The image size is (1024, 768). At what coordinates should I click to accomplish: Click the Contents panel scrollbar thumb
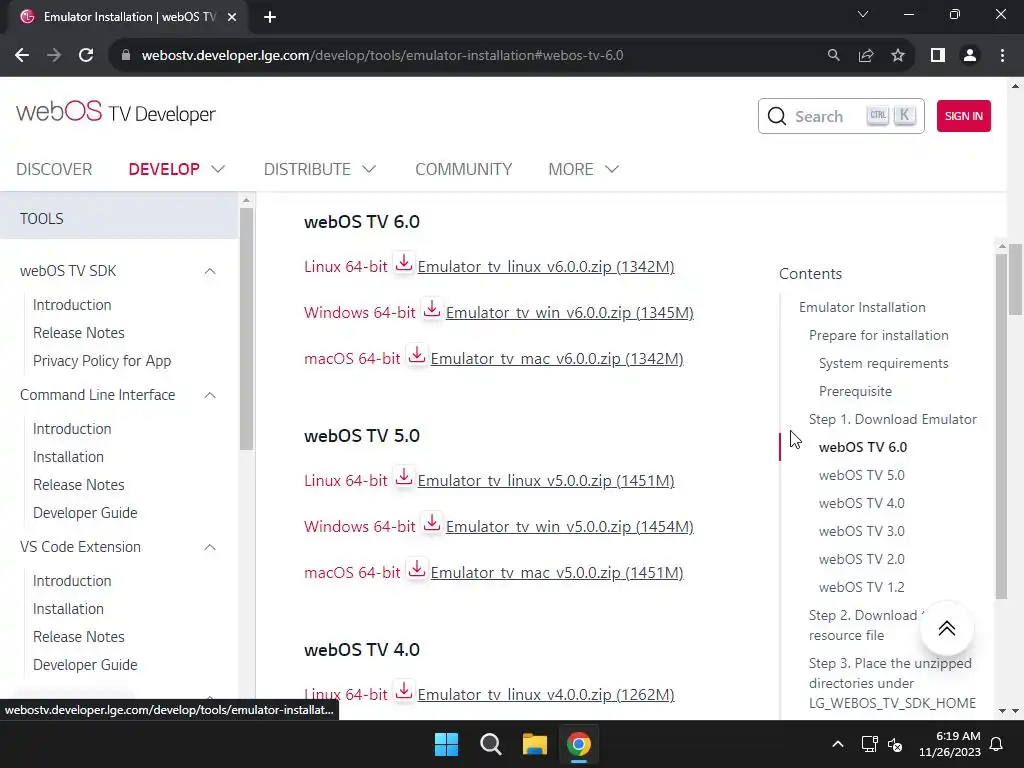point(1002,426)
